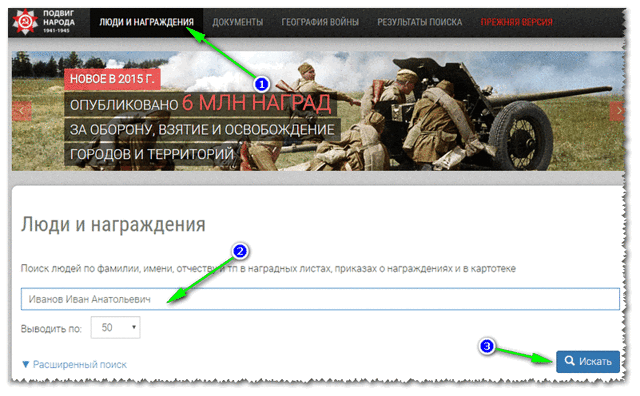Click the Выводить по label
This screenshot has width=640, height=396.
coord(51,329)
